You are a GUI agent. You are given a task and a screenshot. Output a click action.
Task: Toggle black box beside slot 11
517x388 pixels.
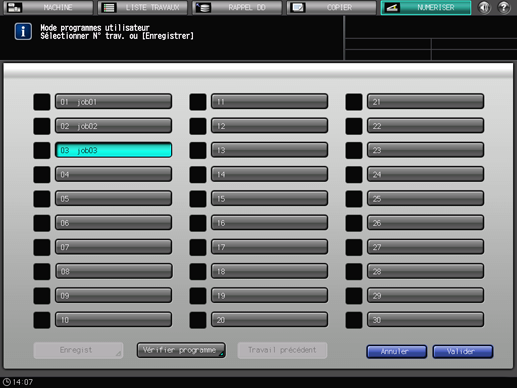pos(198,102)
